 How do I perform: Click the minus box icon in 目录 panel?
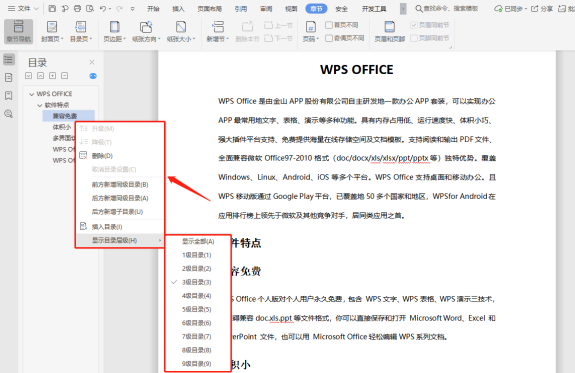65,76
